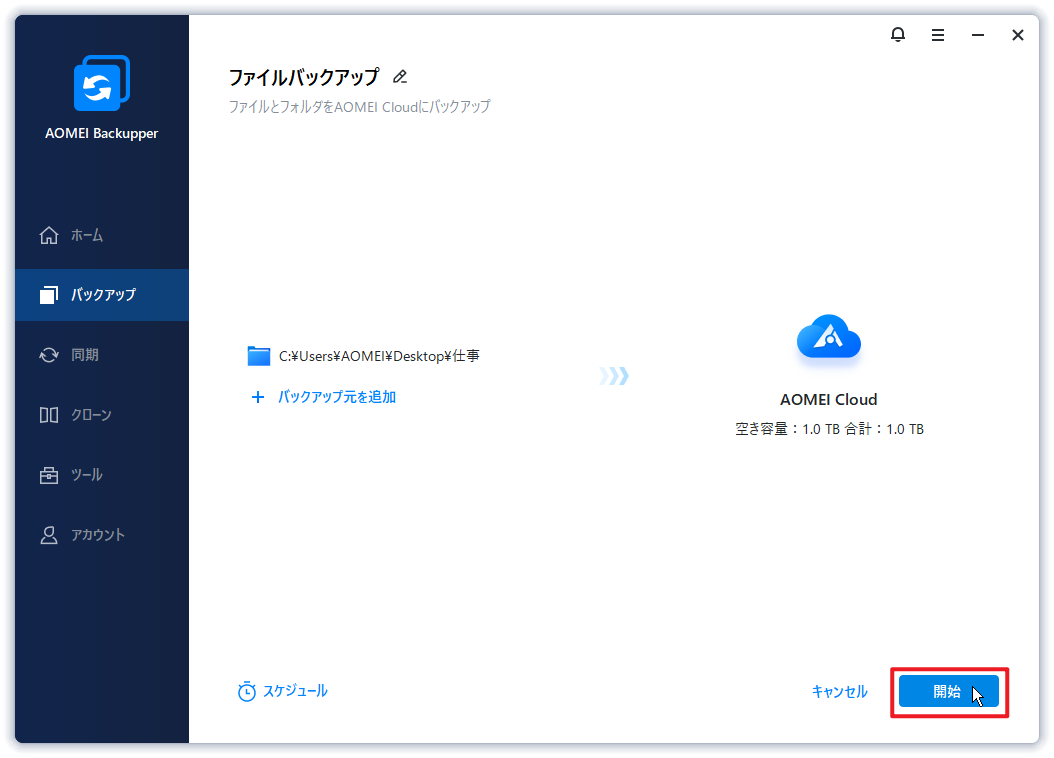The width and height of the screenshot is (1054, 758).
Task: Click the plus icon to add source
Action: point(257,397)
